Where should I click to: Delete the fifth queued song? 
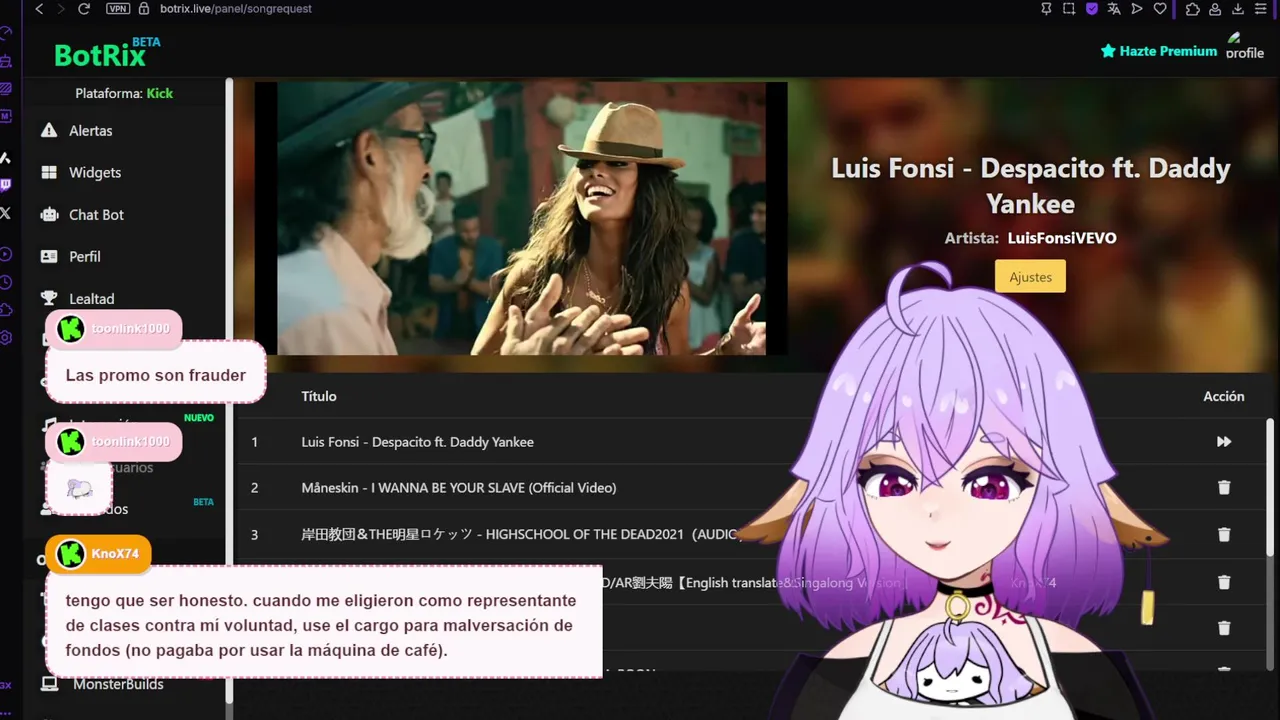point(1224,628)
